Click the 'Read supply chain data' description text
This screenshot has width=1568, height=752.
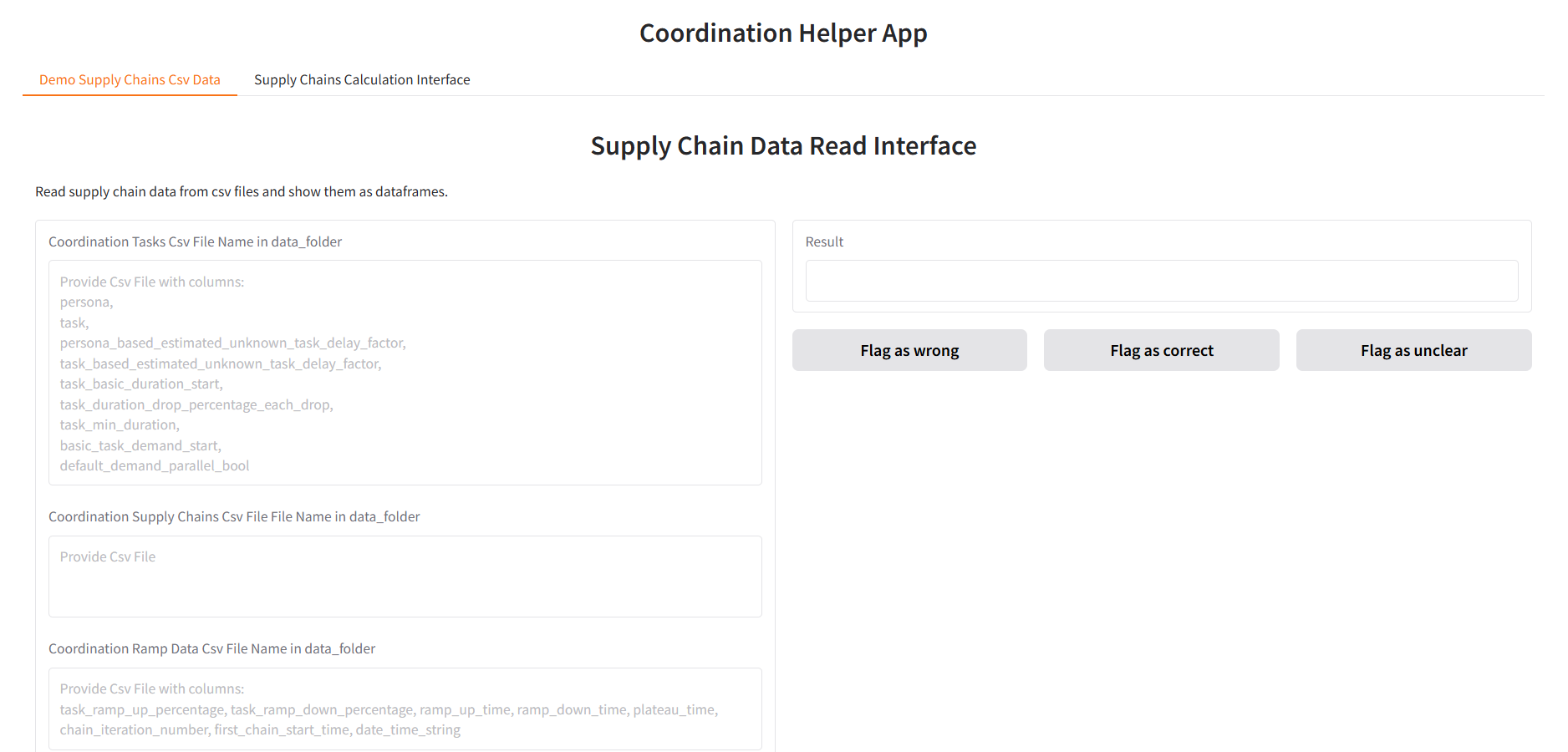242,192
